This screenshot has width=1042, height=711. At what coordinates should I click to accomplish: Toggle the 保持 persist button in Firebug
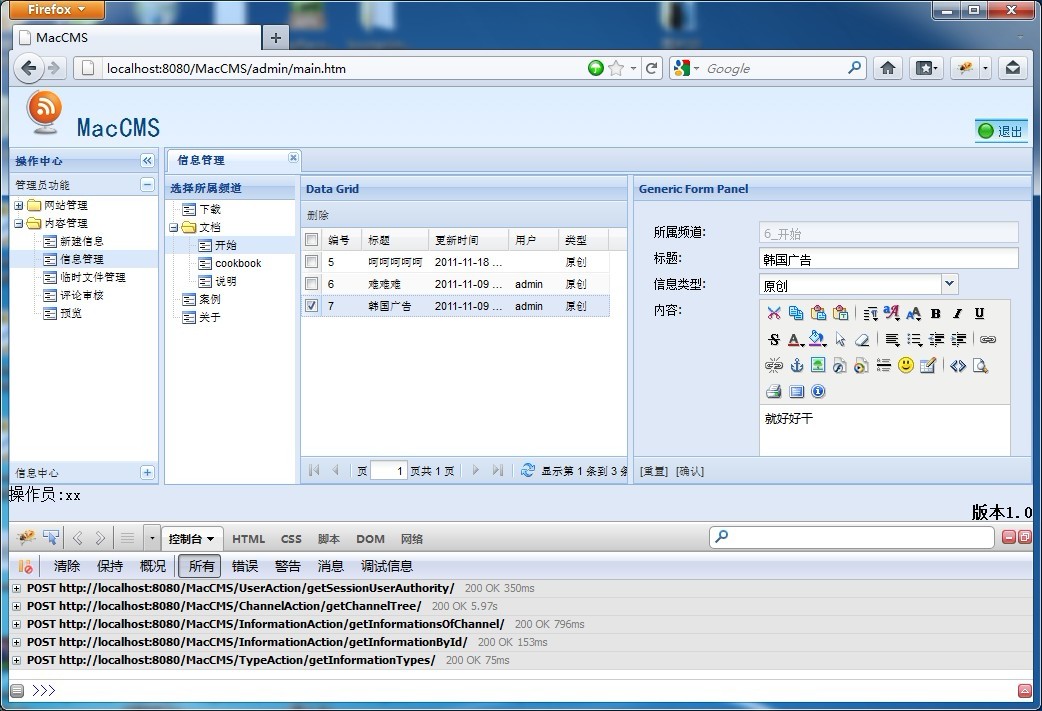(x=110, y=566)
